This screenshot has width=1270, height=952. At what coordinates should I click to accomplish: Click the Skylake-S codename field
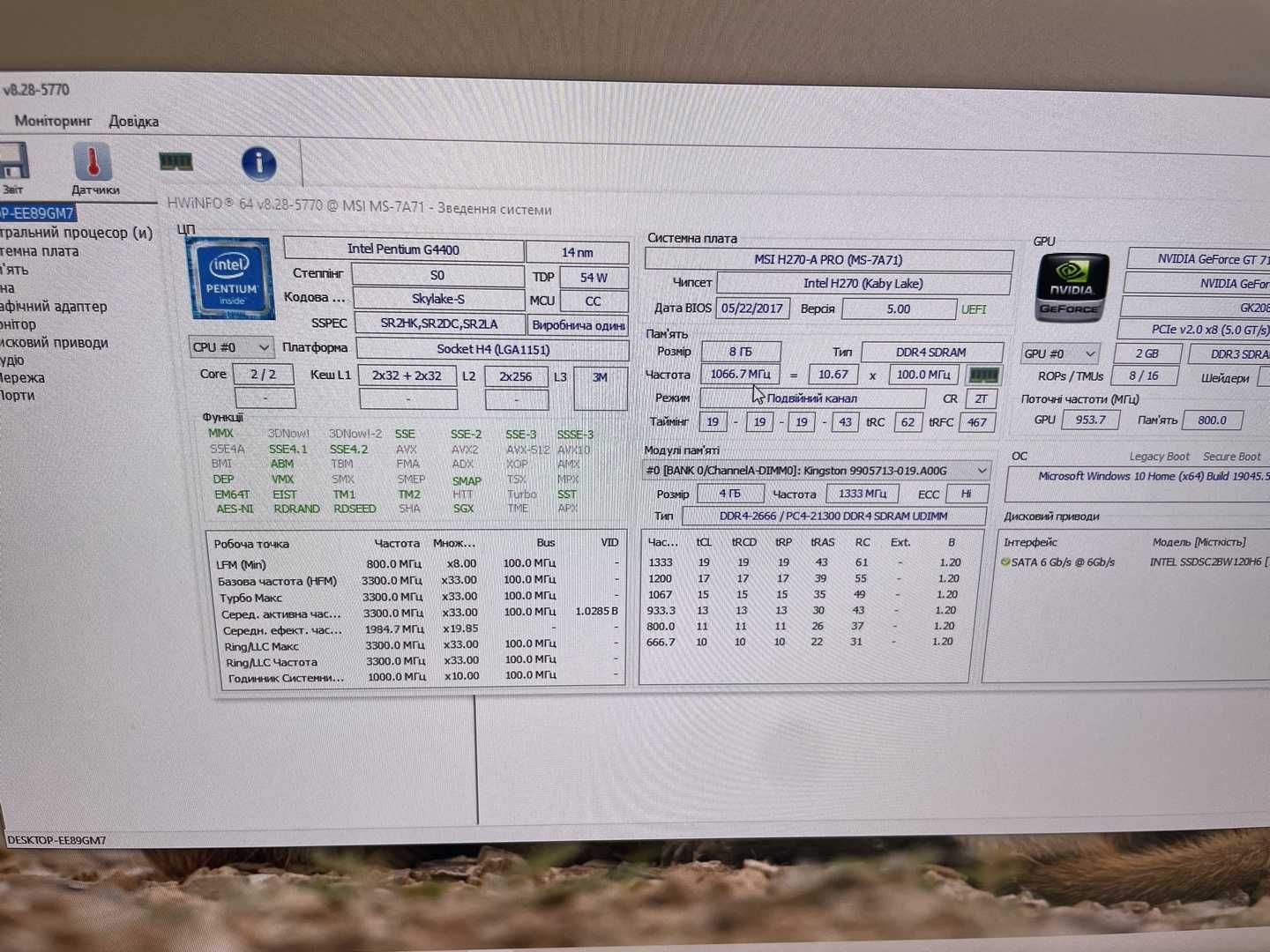[437, 299]
